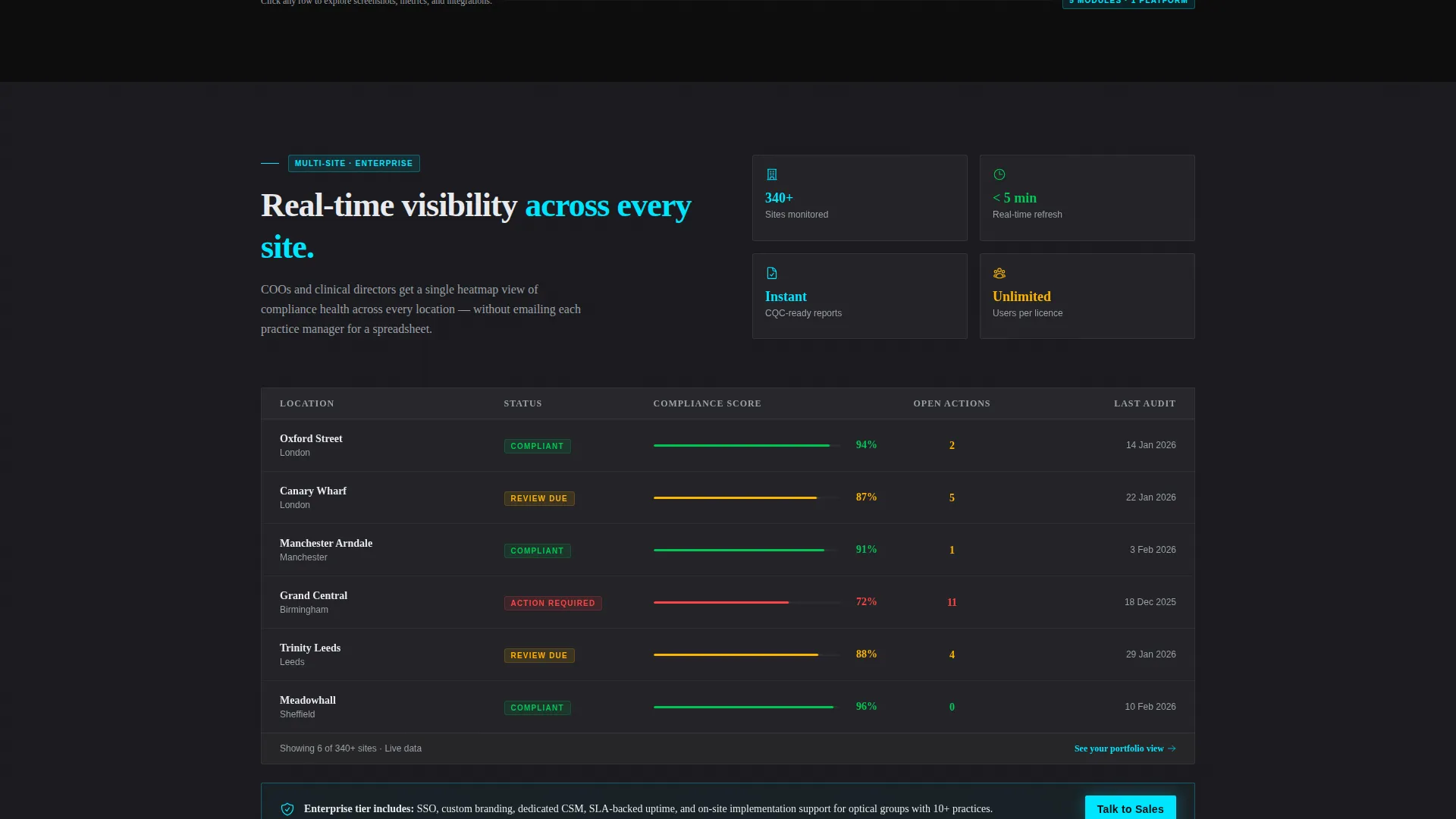Image resolution: width=1456 pixels, height=819 pixels.
Task: Select the Canary Wharf location name
Action: (x=313, y=491)
